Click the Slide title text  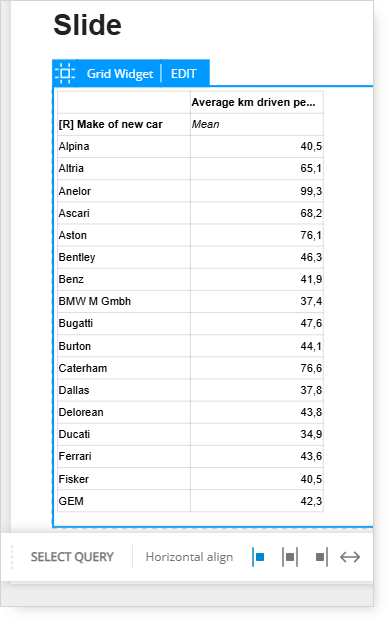87,25
